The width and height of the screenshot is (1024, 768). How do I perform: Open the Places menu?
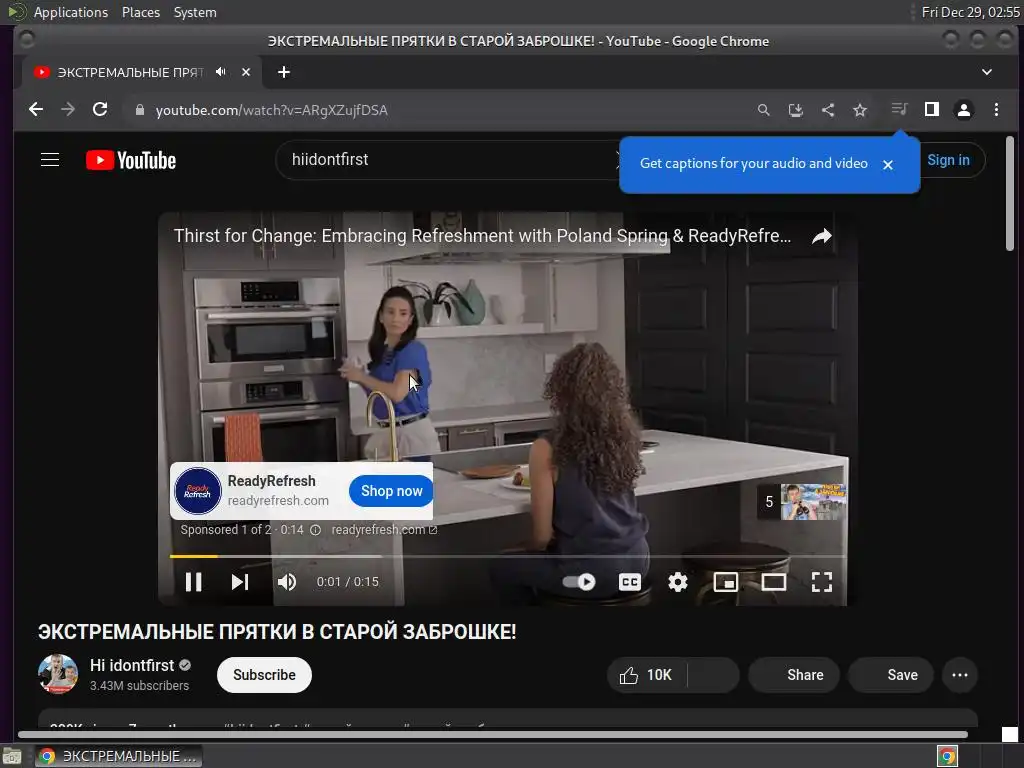140,12
